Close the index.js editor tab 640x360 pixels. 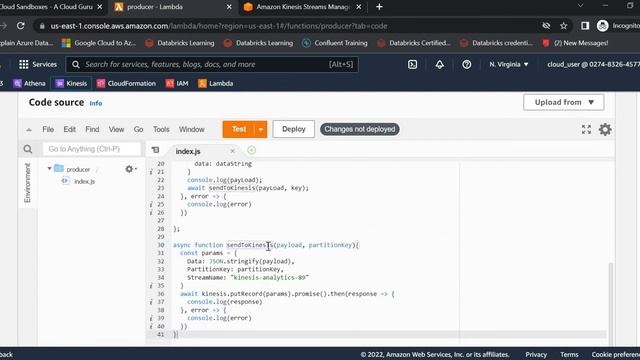[232, 151]
